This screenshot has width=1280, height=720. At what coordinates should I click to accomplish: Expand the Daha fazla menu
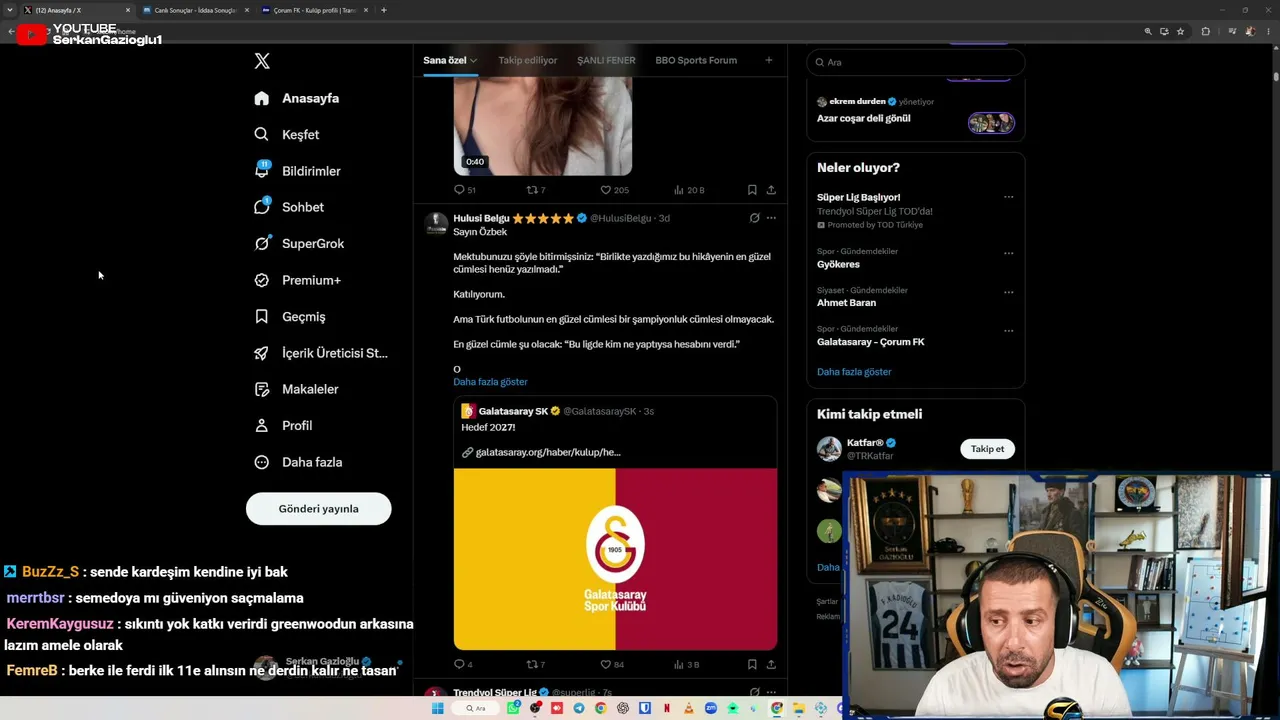click(x=298, y=462)
